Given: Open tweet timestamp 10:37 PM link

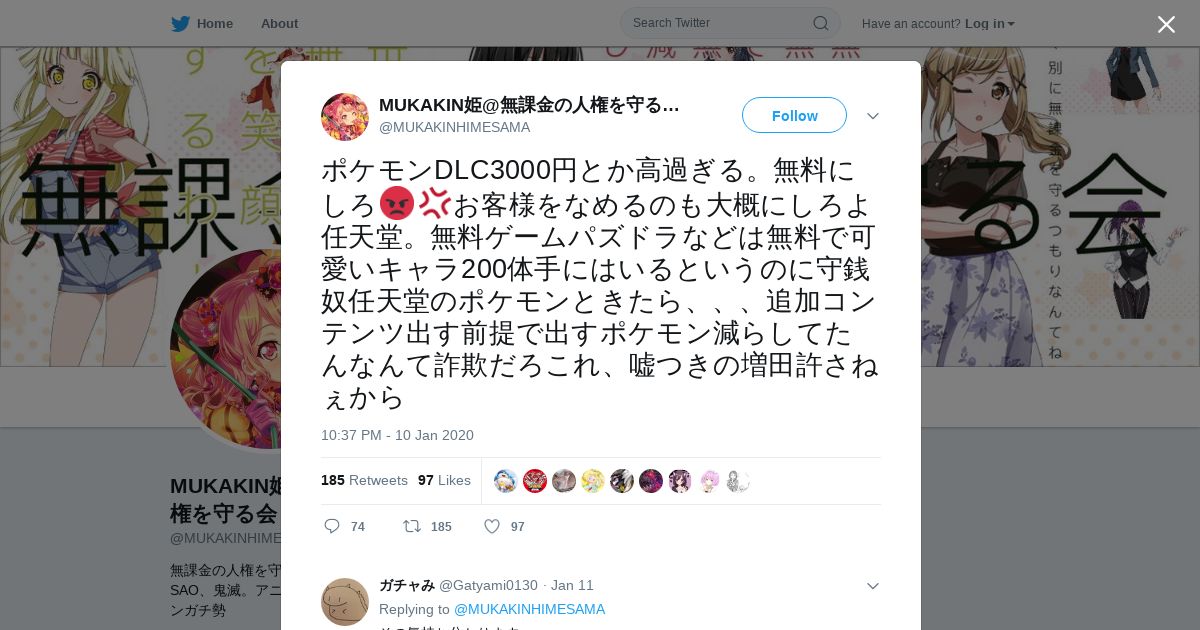Looking at the screenshot, I should point(397,435).
